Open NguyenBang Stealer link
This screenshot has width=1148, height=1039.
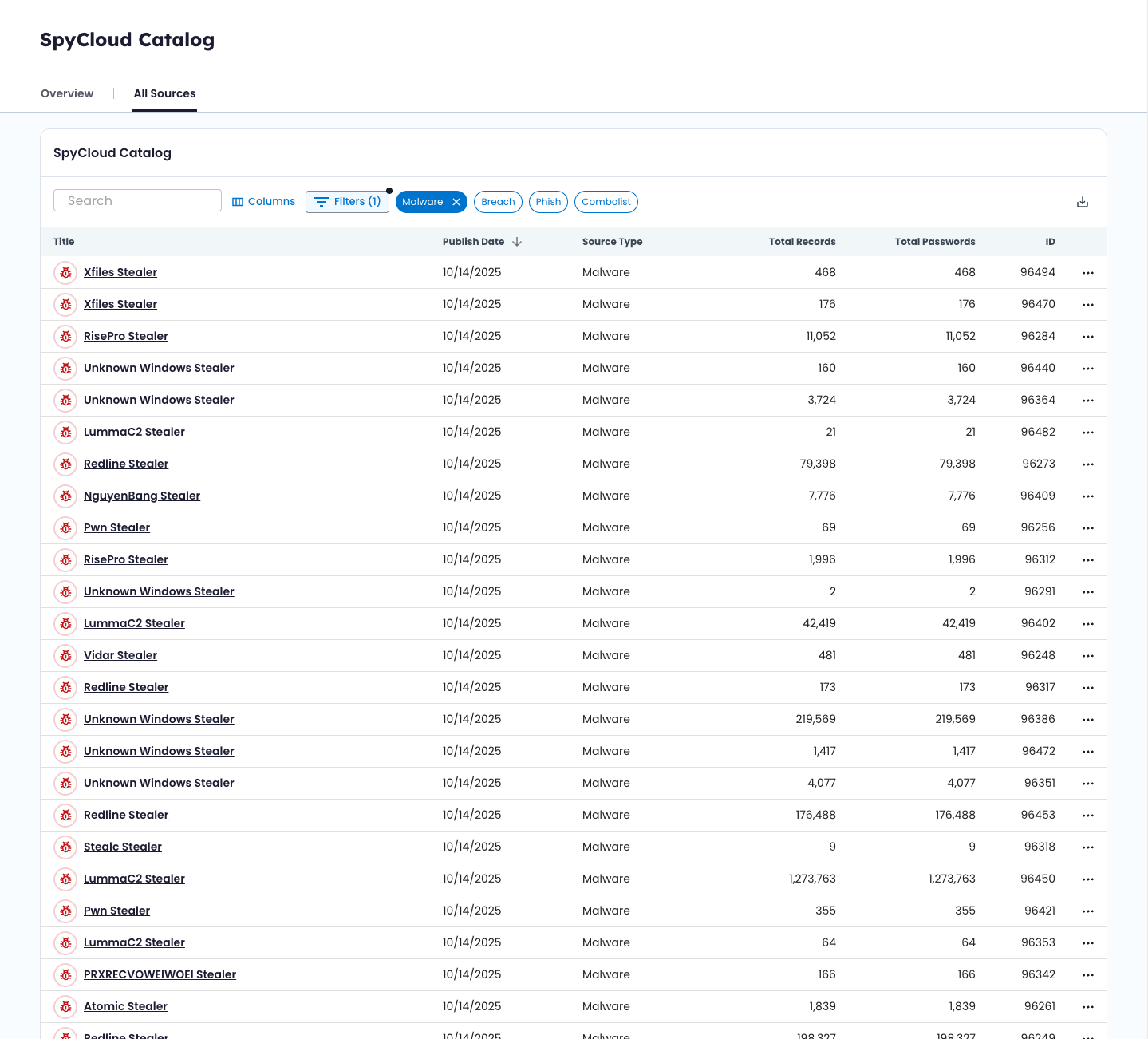pos(142,496)
